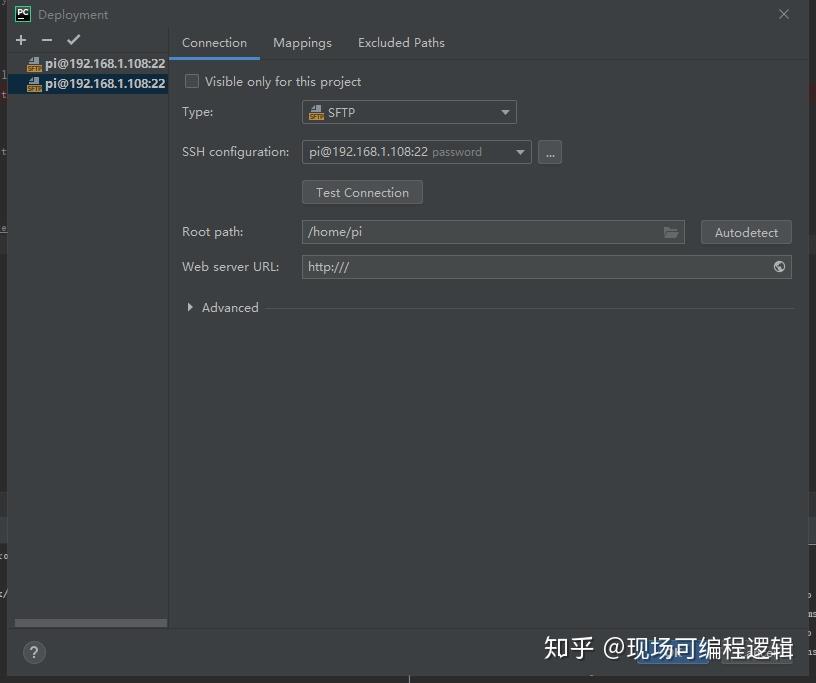The height and width of the screenshot is (683, 816).
Task: Click inside the Root path input field
Action: click(x=450, y=231)
